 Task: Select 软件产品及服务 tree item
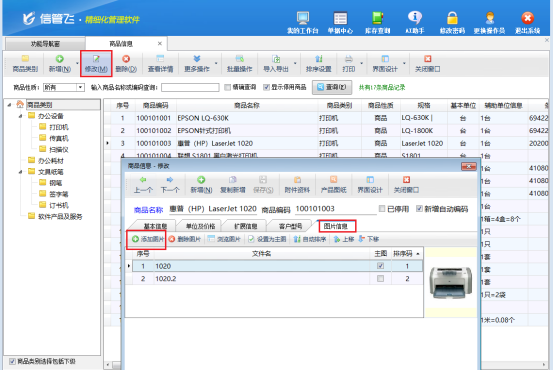(60, 217)
